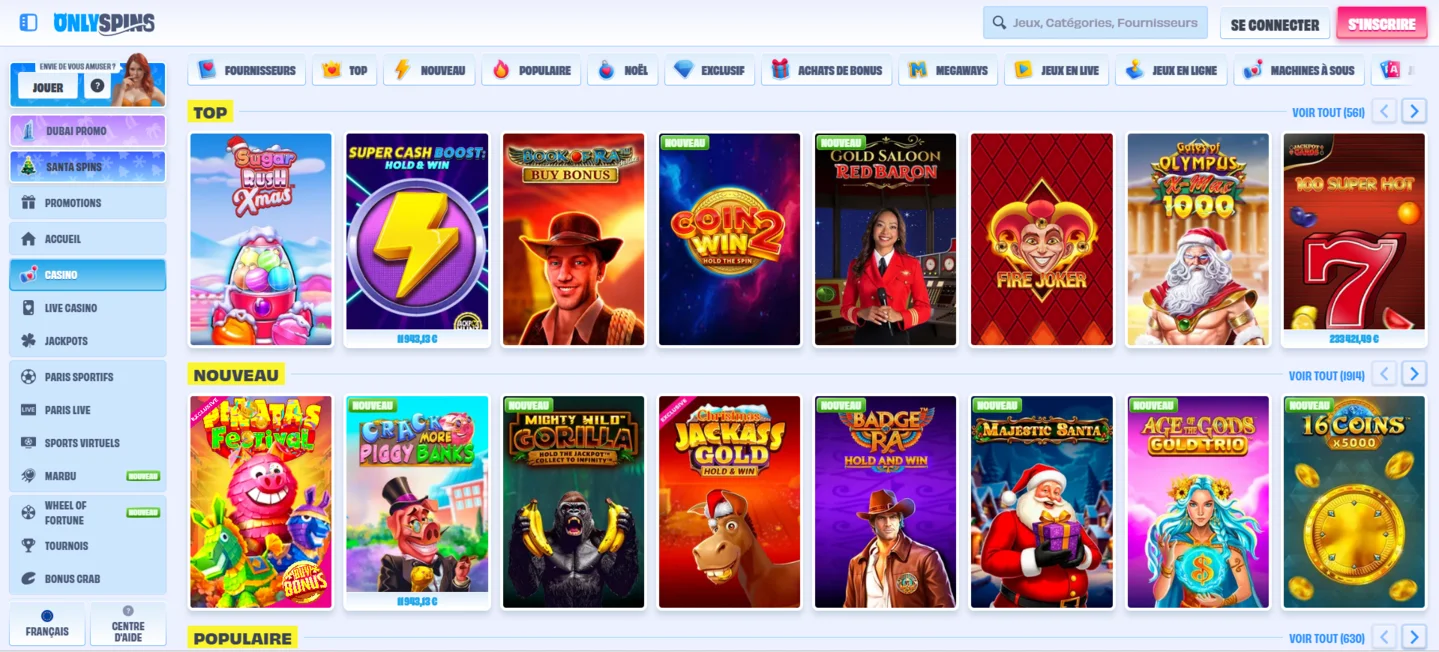Click the lightning bolt Nouveau icon
Screen dimensions: 1439x652
click(403, 70)
